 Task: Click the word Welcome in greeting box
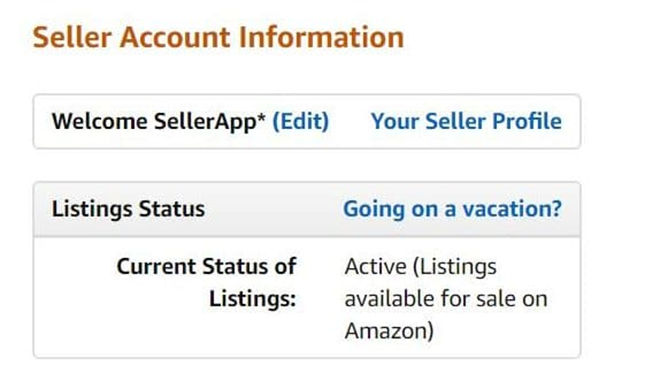(100, 121)
